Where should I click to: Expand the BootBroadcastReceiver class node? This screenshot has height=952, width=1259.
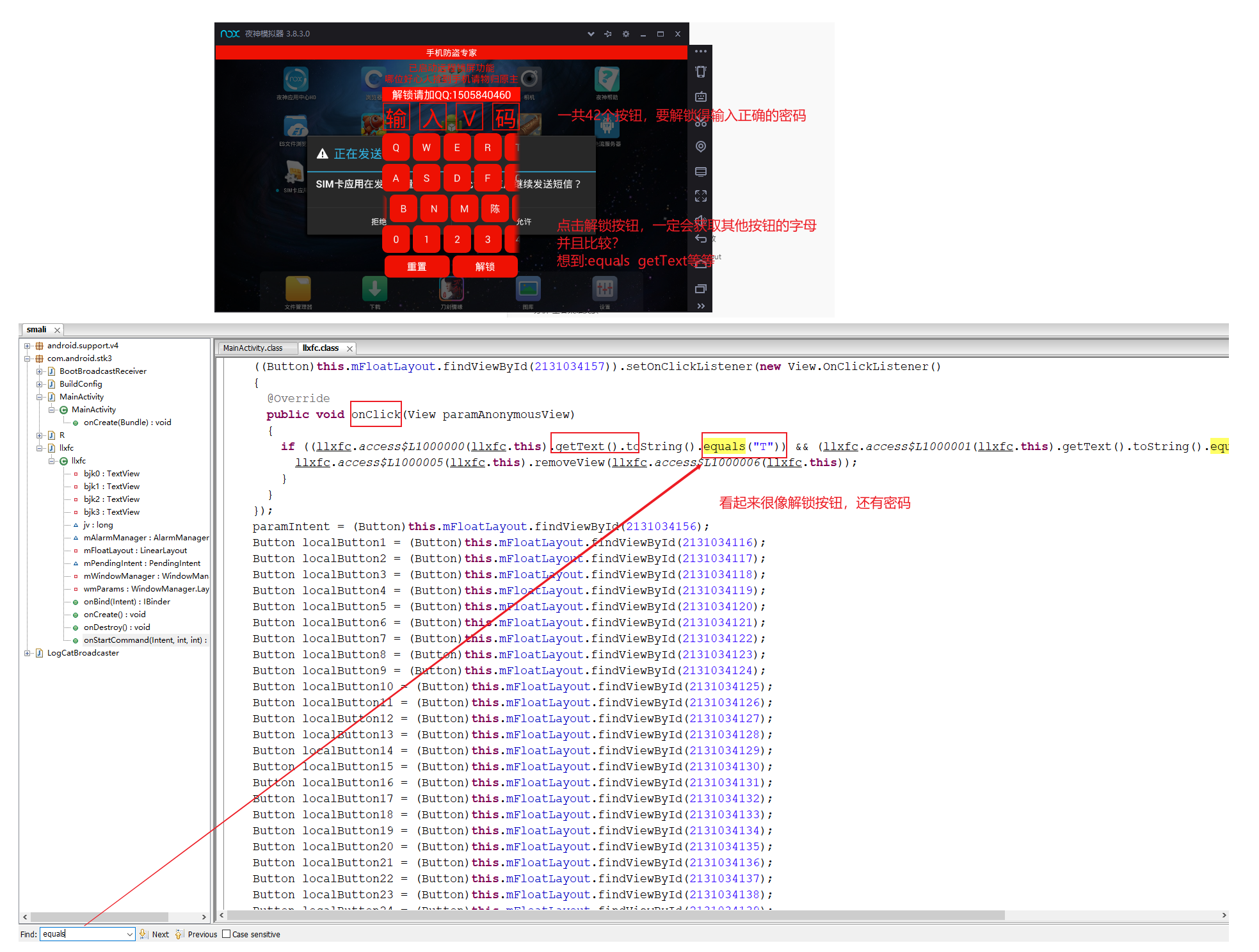[x=40, y=371]
